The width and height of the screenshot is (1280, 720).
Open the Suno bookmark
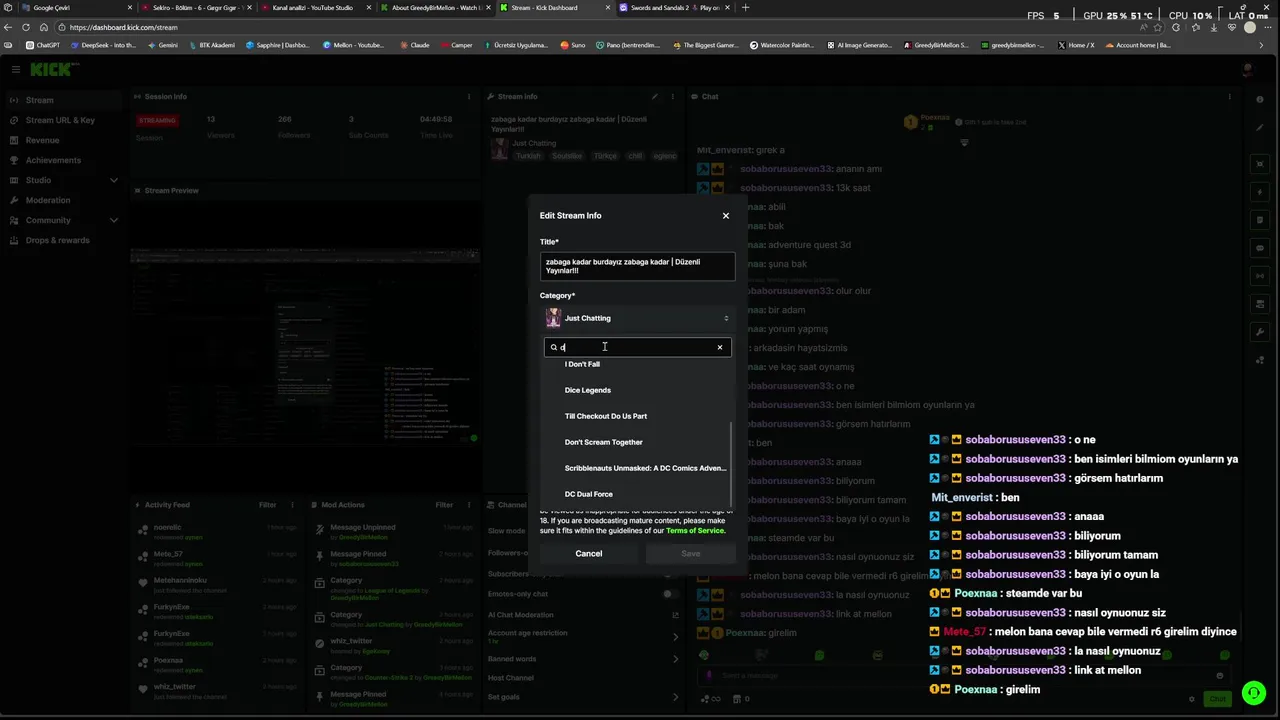[x=572, y=45]
